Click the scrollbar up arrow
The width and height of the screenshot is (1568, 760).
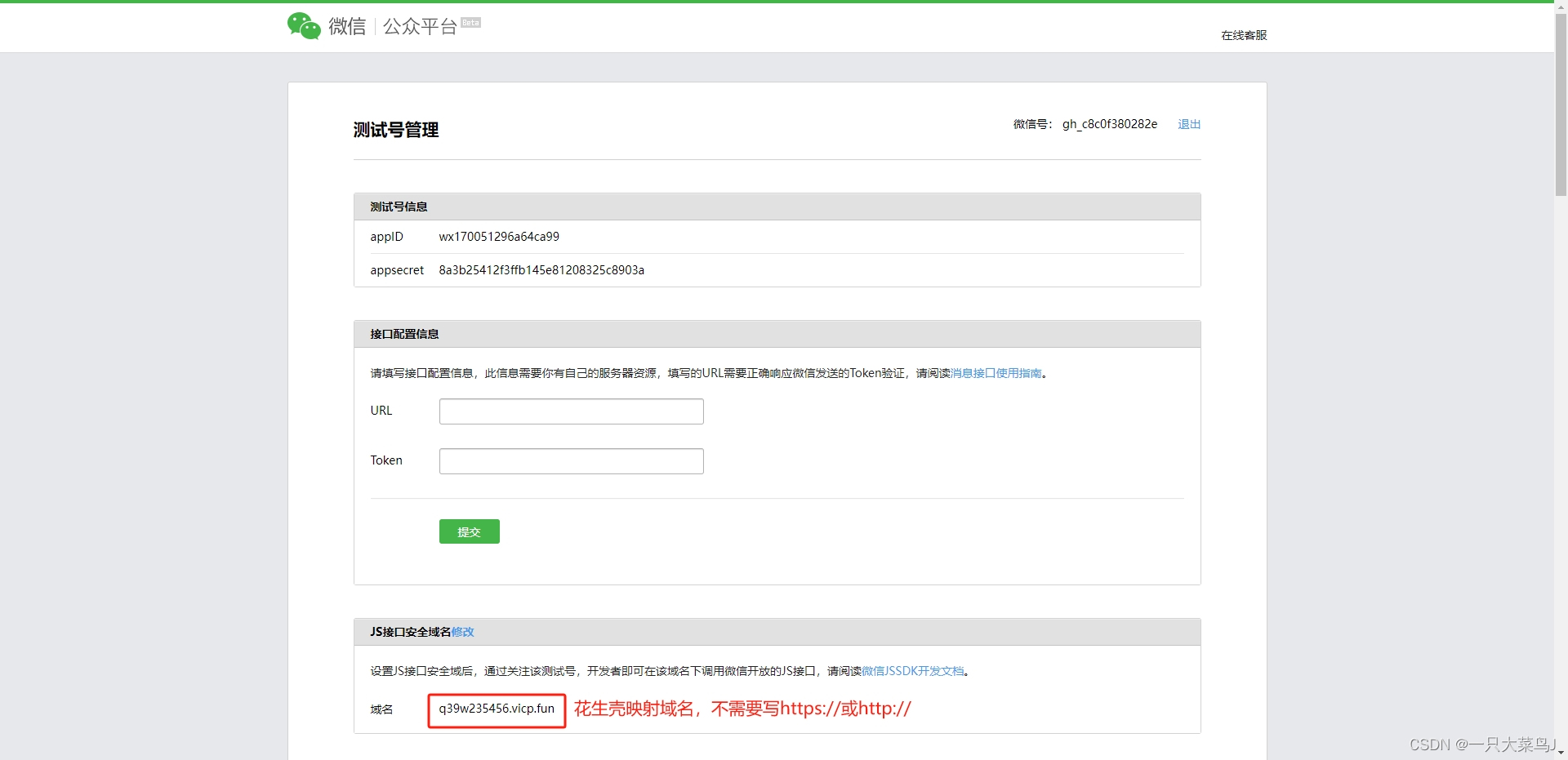click(1561, 7)
